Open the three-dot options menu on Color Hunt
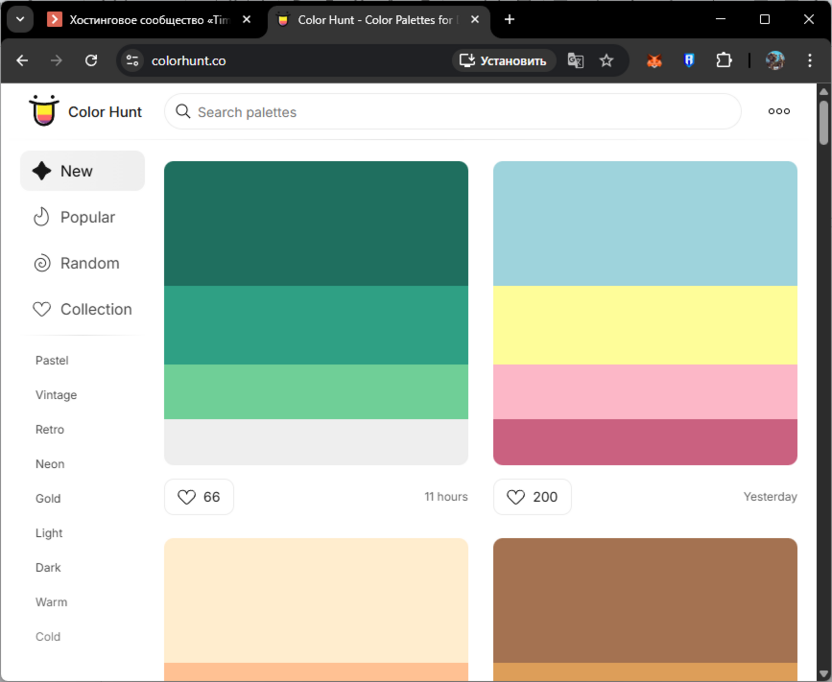 click(x=779, y=111)
